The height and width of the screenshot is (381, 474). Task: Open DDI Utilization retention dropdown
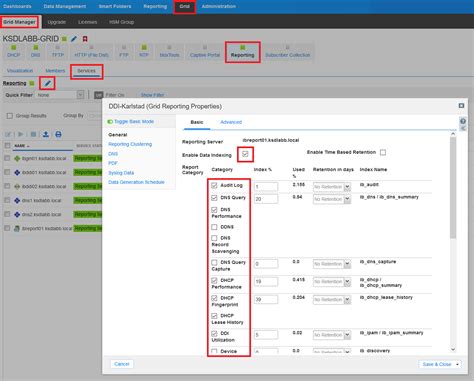[x=347, y=335]
